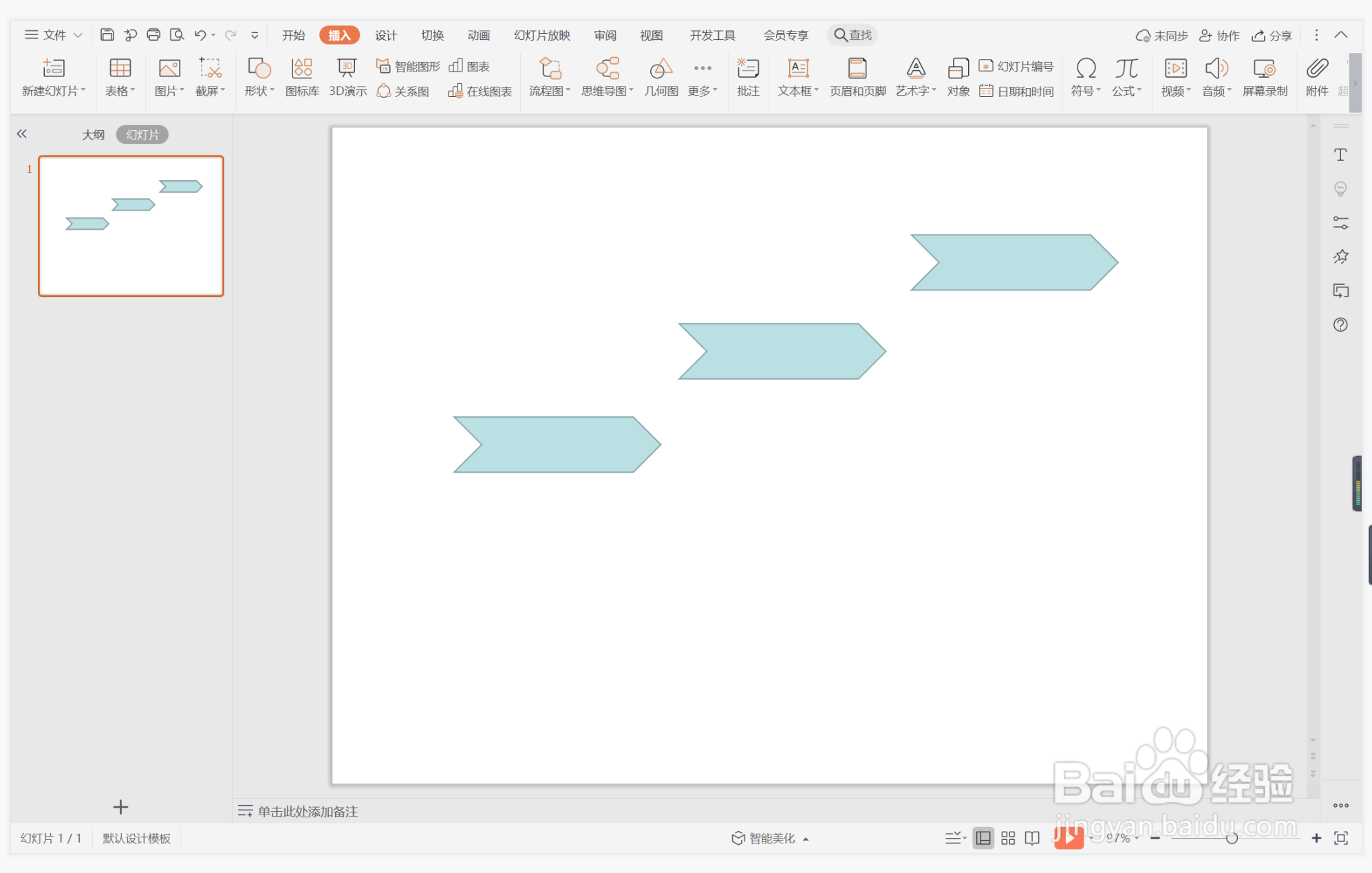
Task: Open 在线图表 online chart
Action: click(480, 91)
